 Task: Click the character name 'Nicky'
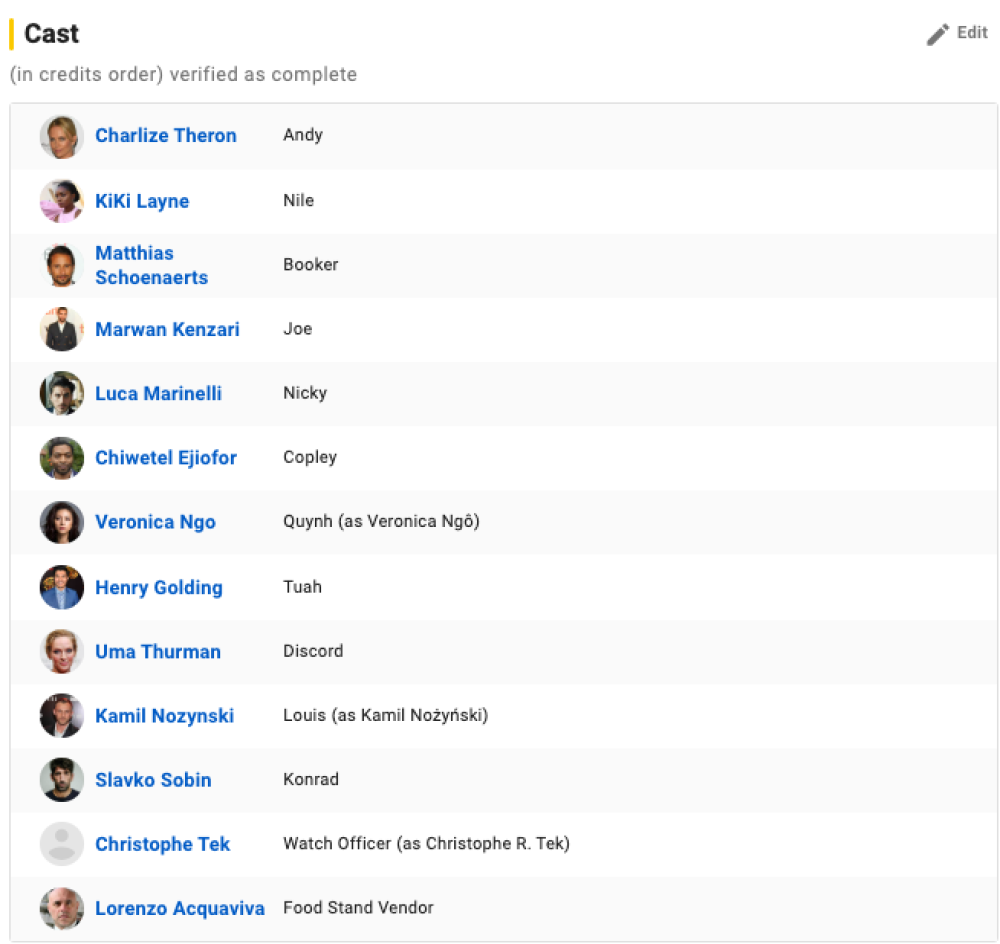(305, 393)
